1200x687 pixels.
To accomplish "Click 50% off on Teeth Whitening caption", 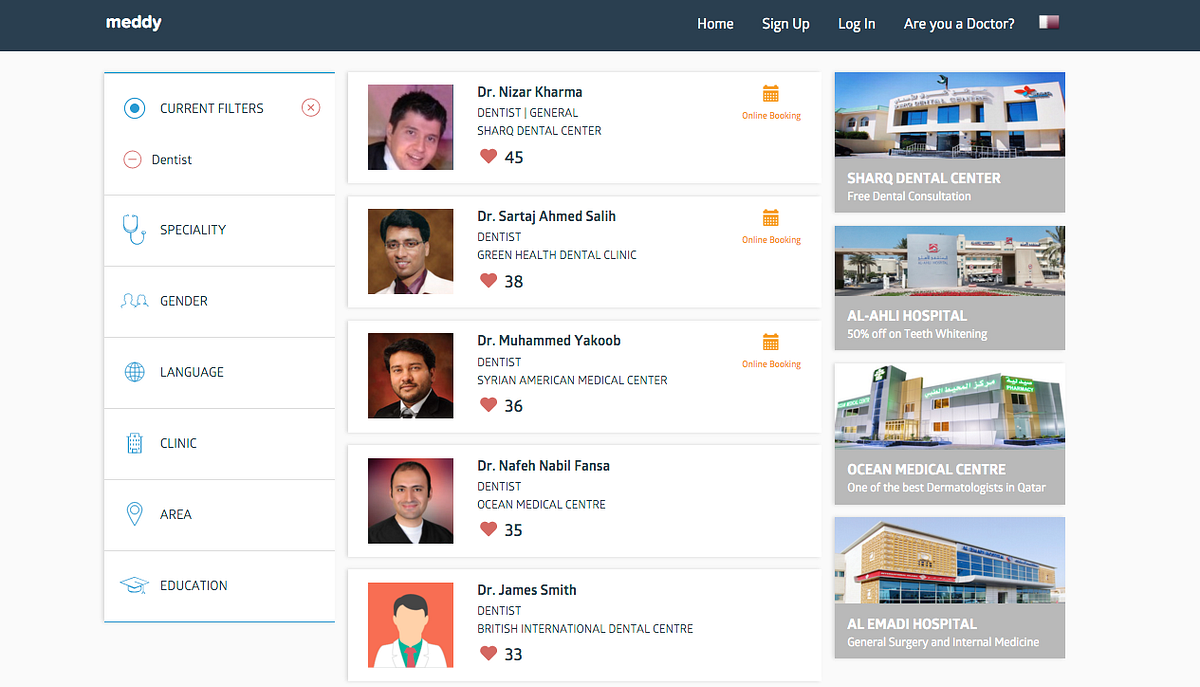I will (917, 334).
